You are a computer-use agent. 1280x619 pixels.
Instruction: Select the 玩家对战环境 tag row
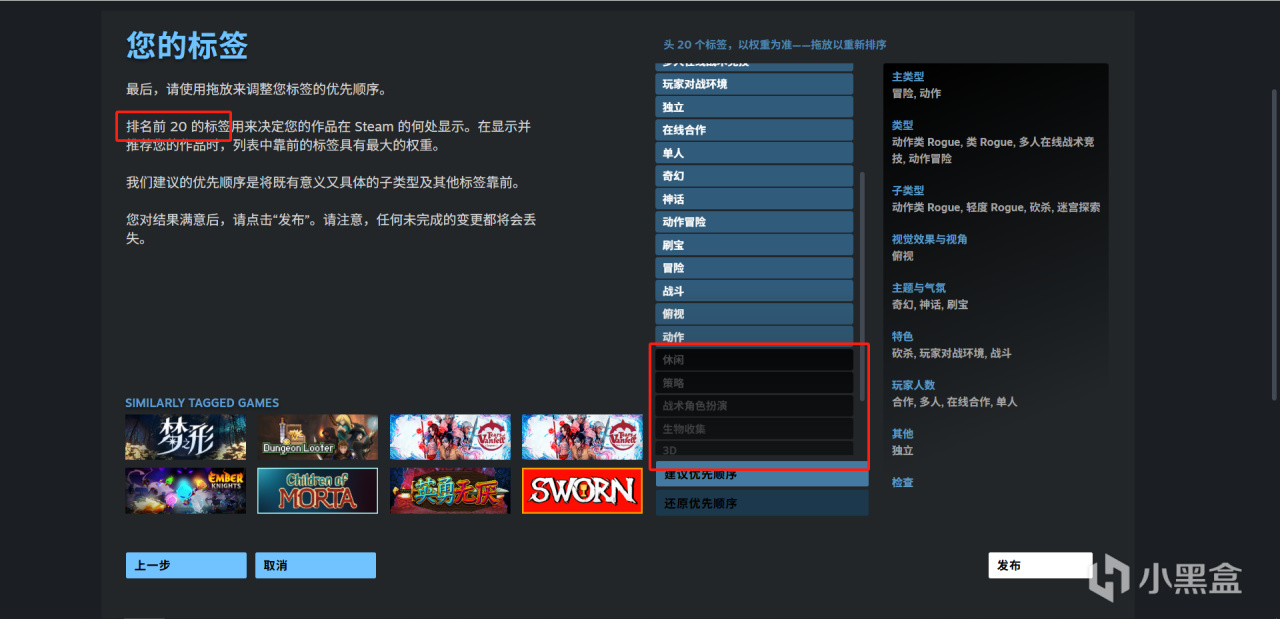(x=754, y=84)
